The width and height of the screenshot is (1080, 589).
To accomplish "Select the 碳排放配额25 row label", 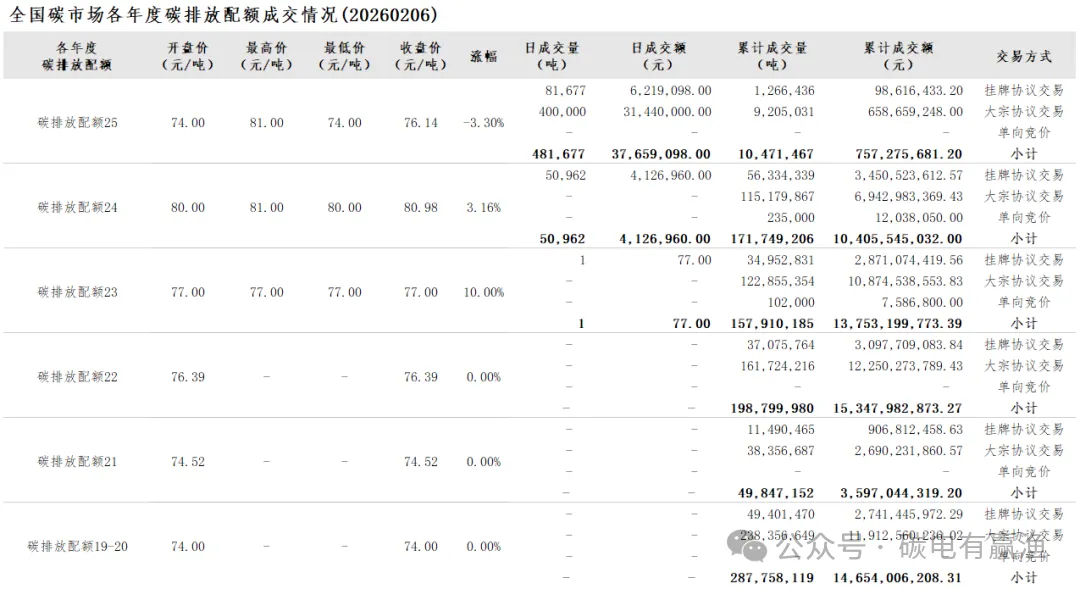I will point(78,123).
